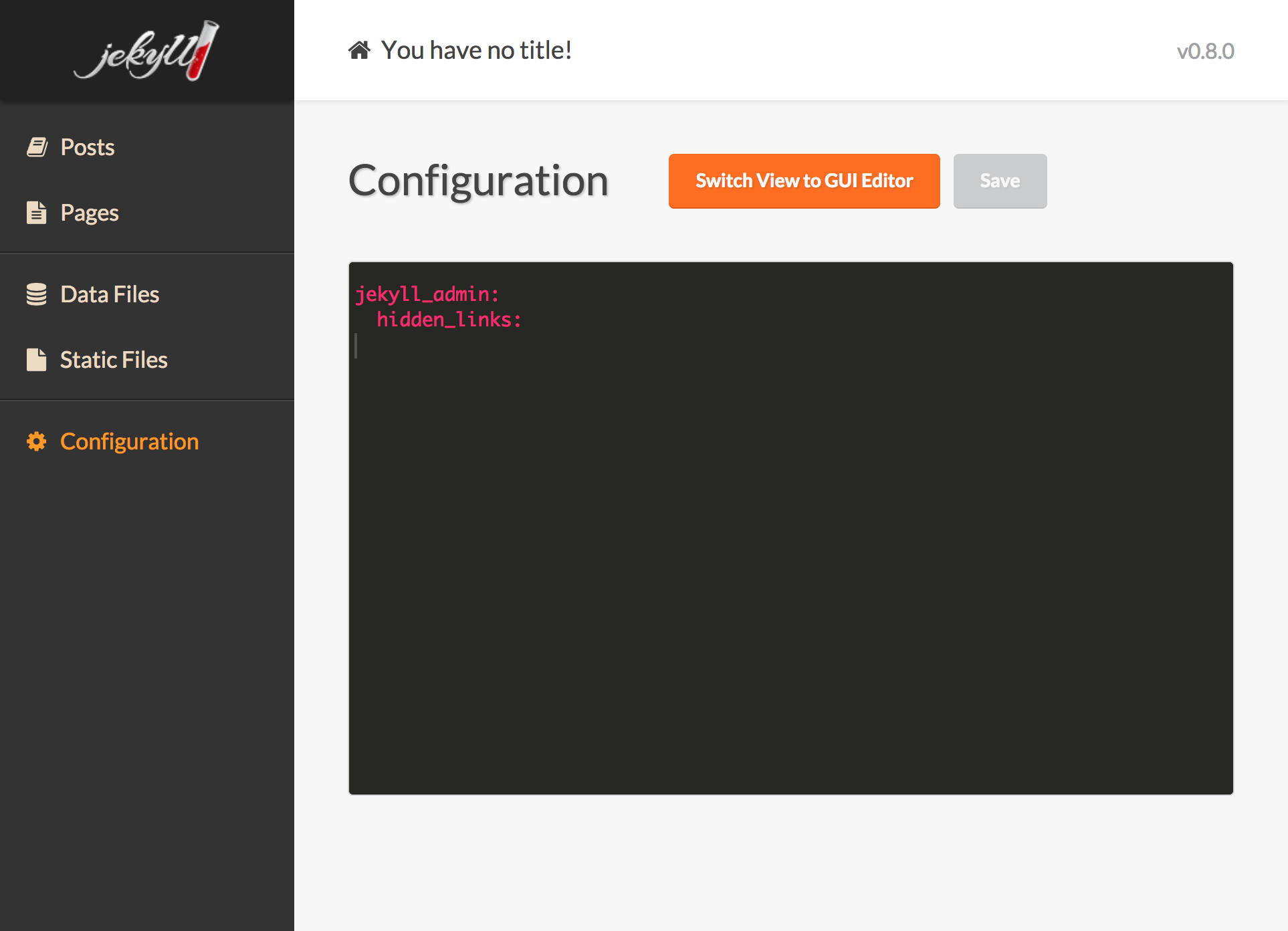Click the Configuration gear icon
The height and width of the screenshot is (931, 1288).
click(36, 441)
